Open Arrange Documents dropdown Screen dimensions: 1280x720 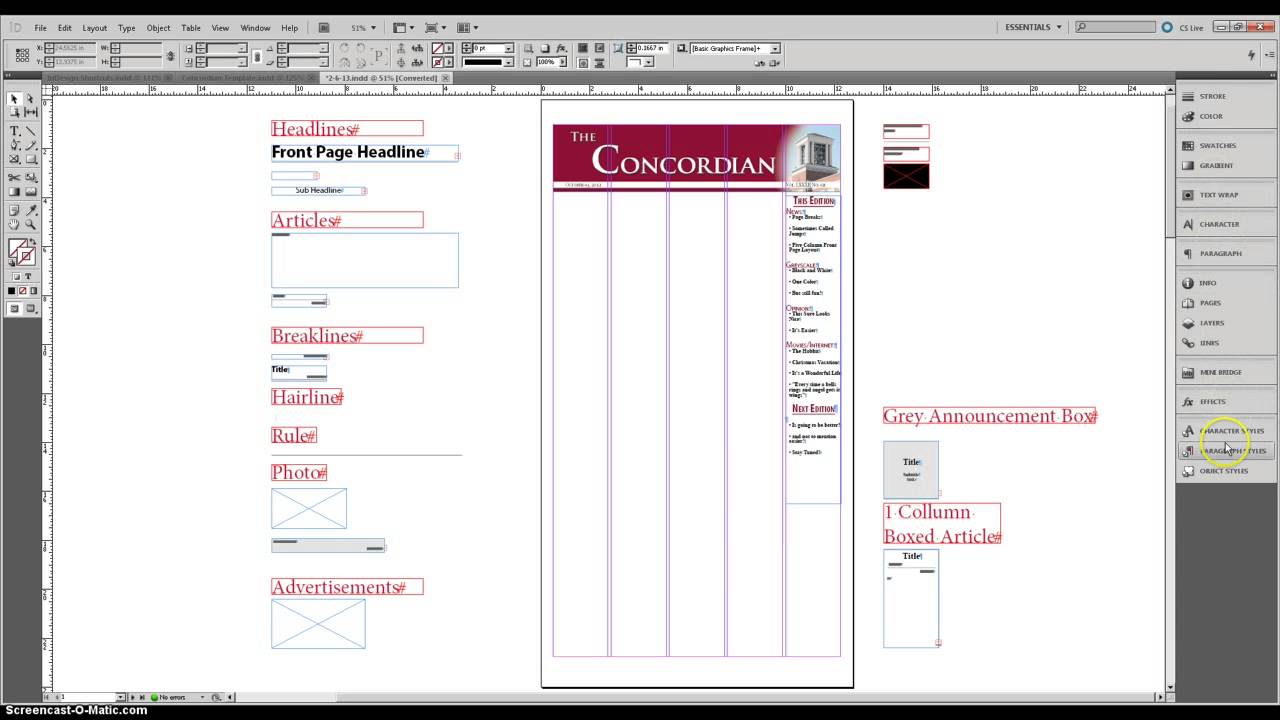point(468,28)
